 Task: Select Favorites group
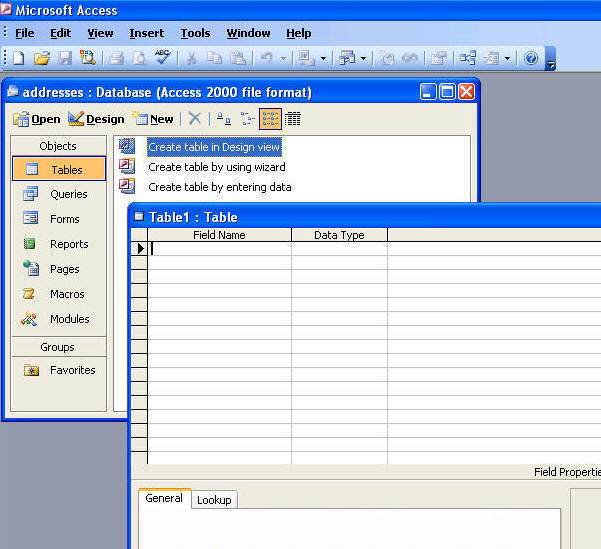click(x=58, y=370)
